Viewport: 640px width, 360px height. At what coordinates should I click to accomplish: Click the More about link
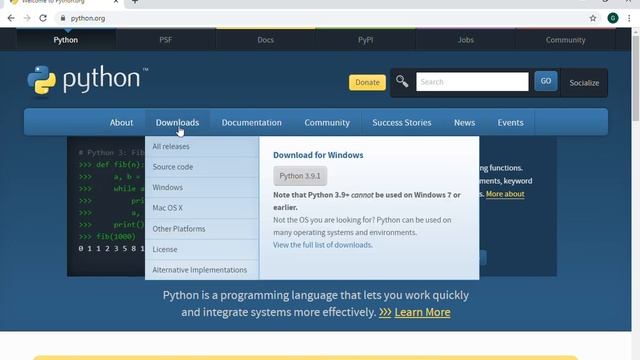505,194
